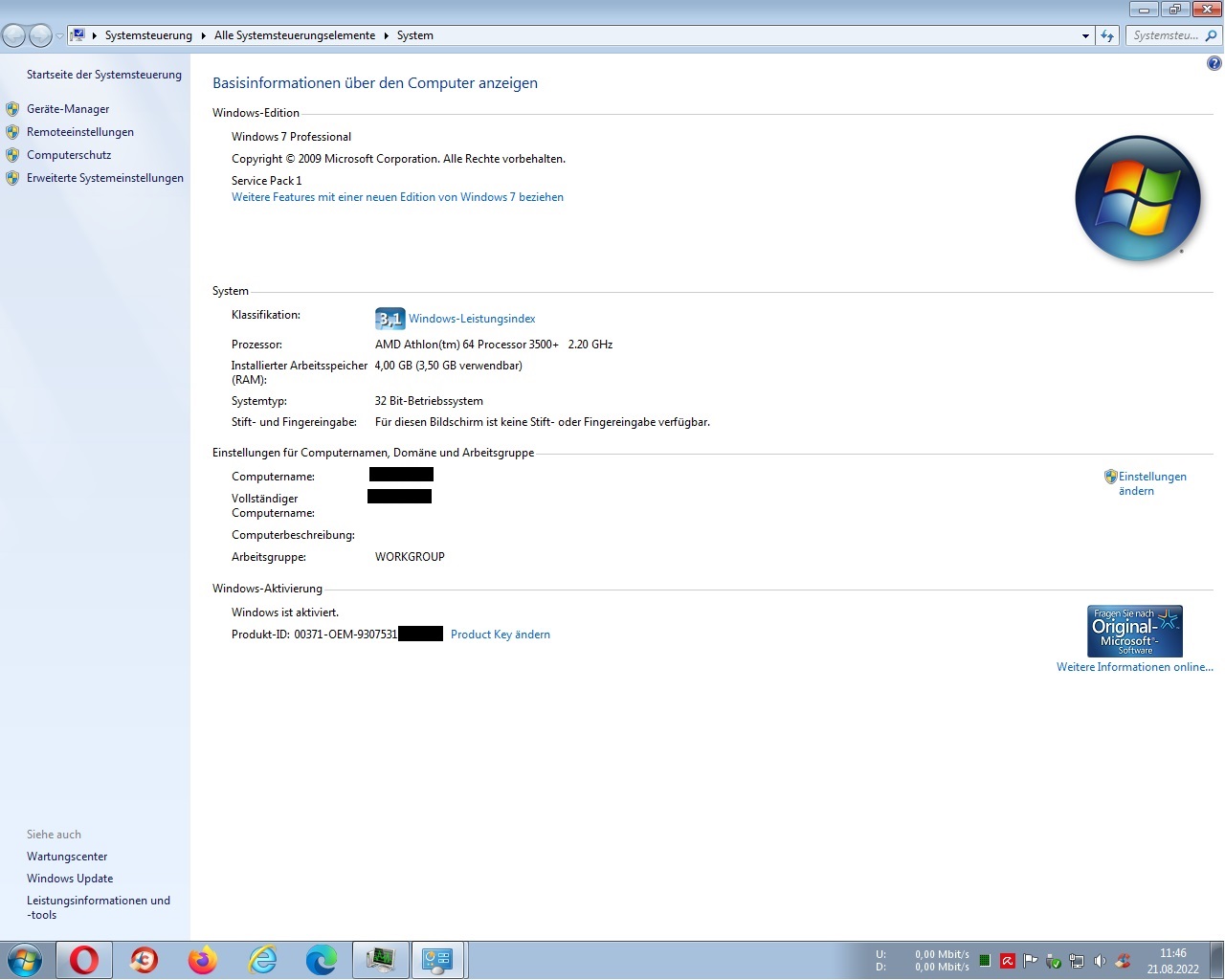This screenshot has width=1225, height=980.
Task: Open the CCleaner tray icon
Action: 1123,961
